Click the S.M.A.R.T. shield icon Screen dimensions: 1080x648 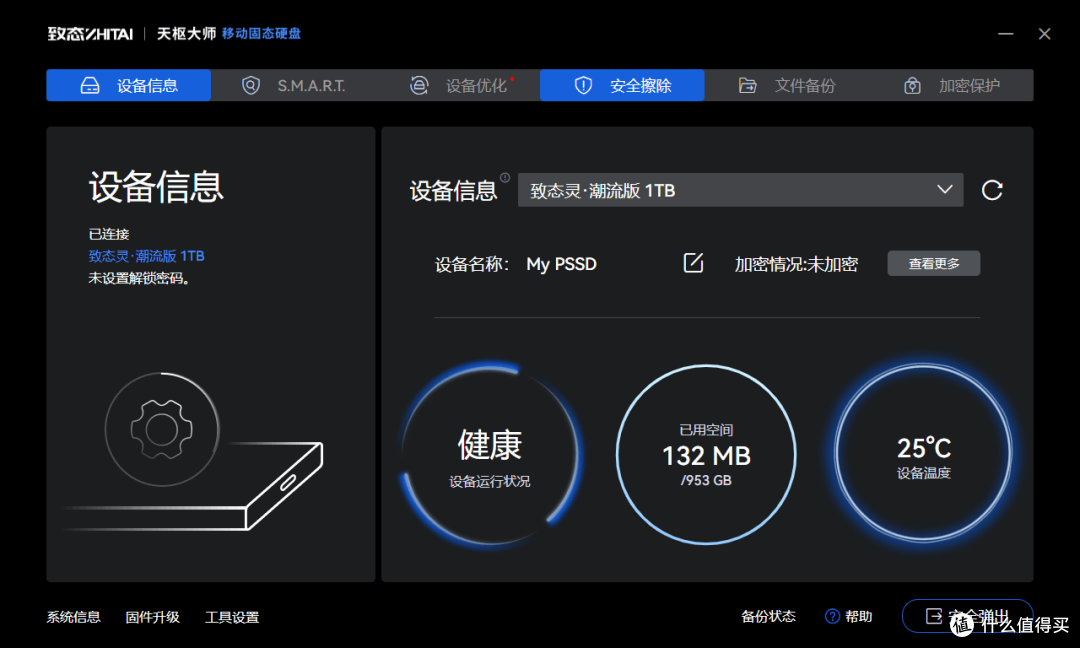tap(251, 85)
